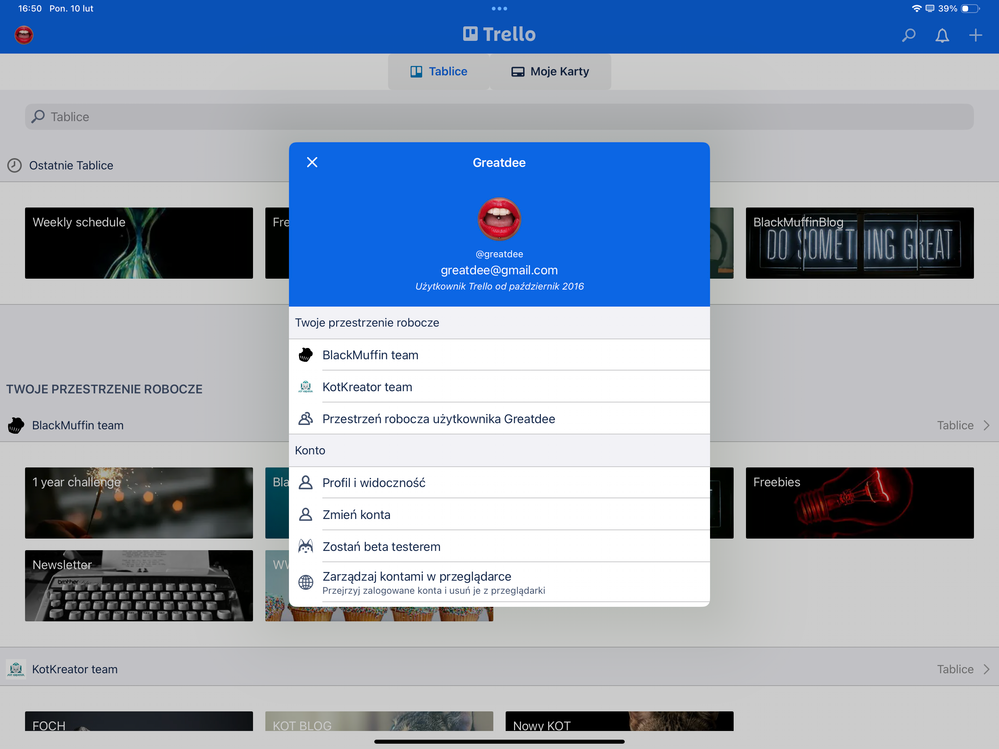Image resolution: width=999 pixels, height=749 pixels.
Task: Tap the plus icon to create board
Action: coord(975,35)
